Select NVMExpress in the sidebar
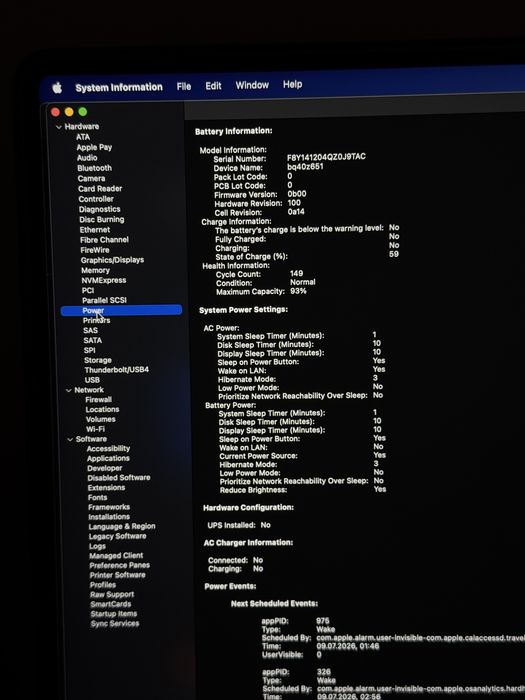Screen dimensions: 525x700 [104, 280]
